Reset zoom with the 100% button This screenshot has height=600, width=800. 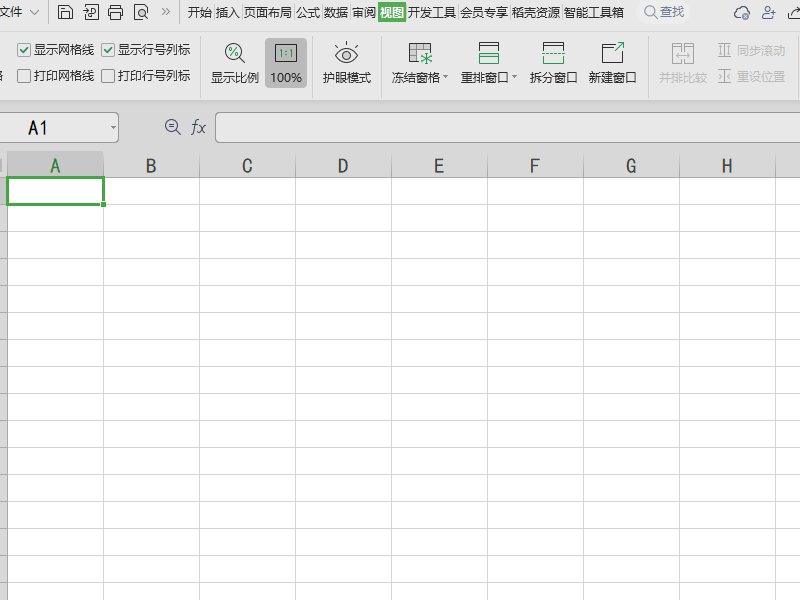pyautogui.click(x=286, y=63)
